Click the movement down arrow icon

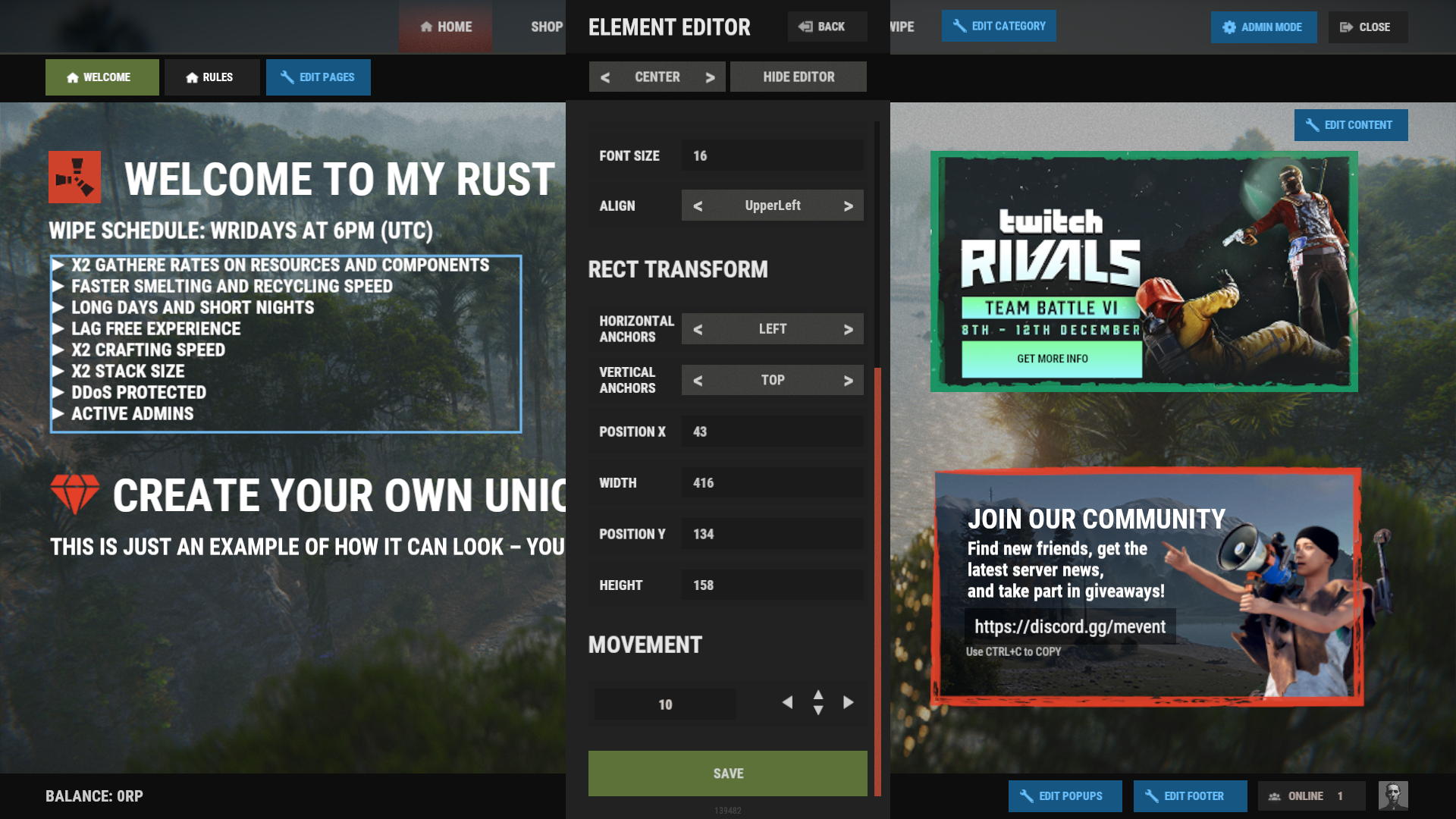[x=818, y=711]
